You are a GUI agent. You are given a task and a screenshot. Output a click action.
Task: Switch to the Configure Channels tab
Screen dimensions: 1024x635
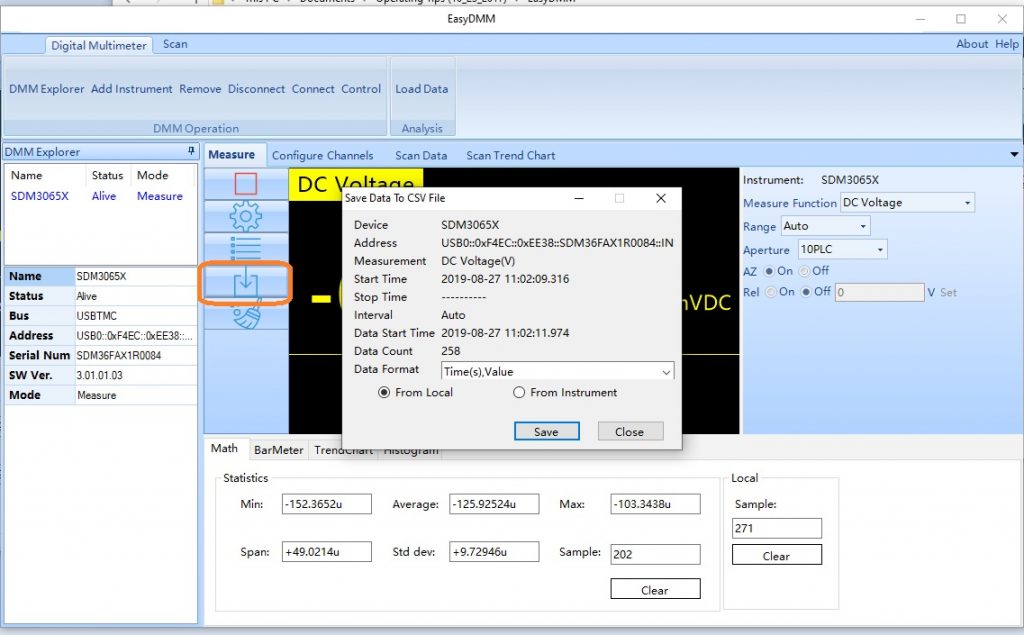click(x=322, y=155)
